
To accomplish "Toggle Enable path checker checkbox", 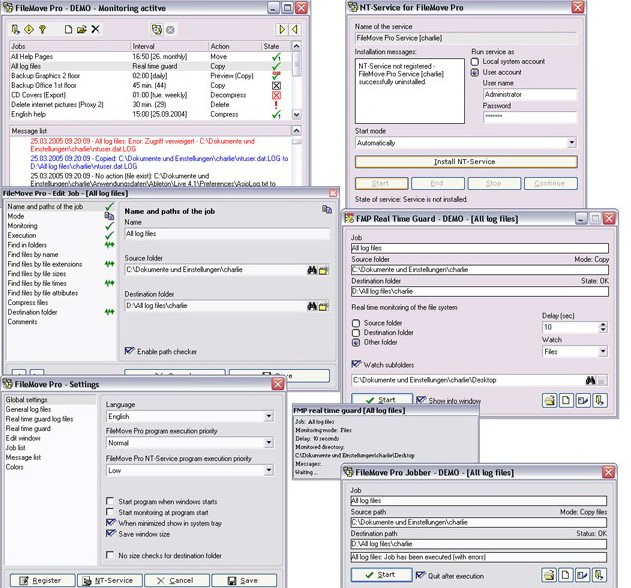I will click(x=129, y=351).
